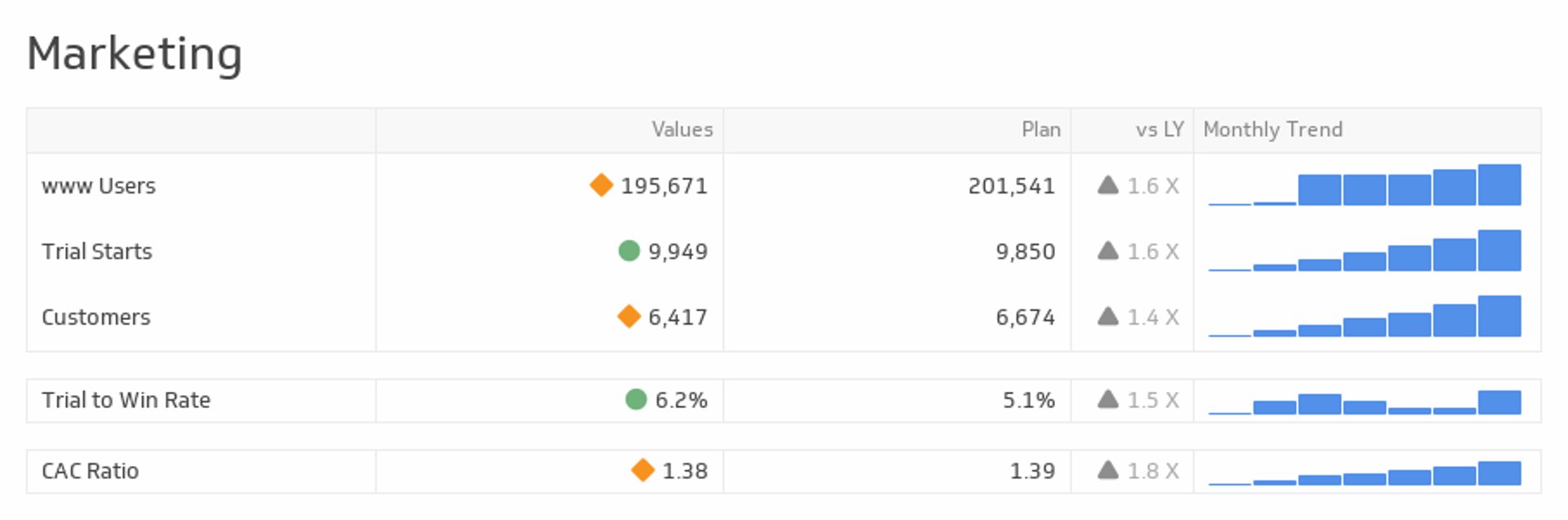Select the Plan column header

pyautogui.click(x=1040, y=130)
